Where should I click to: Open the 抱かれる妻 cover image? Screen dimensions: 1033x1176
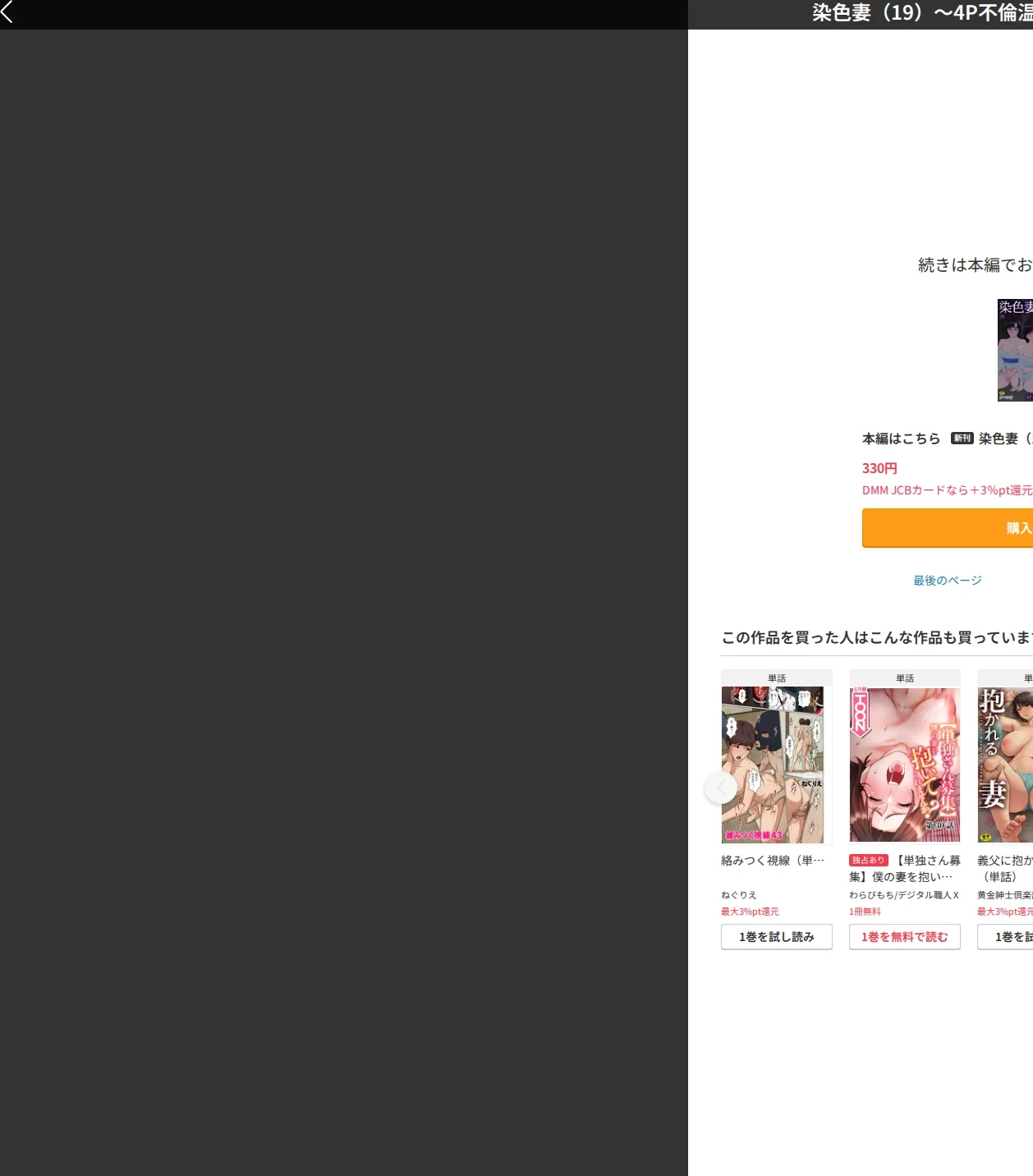pos(1005,765)
